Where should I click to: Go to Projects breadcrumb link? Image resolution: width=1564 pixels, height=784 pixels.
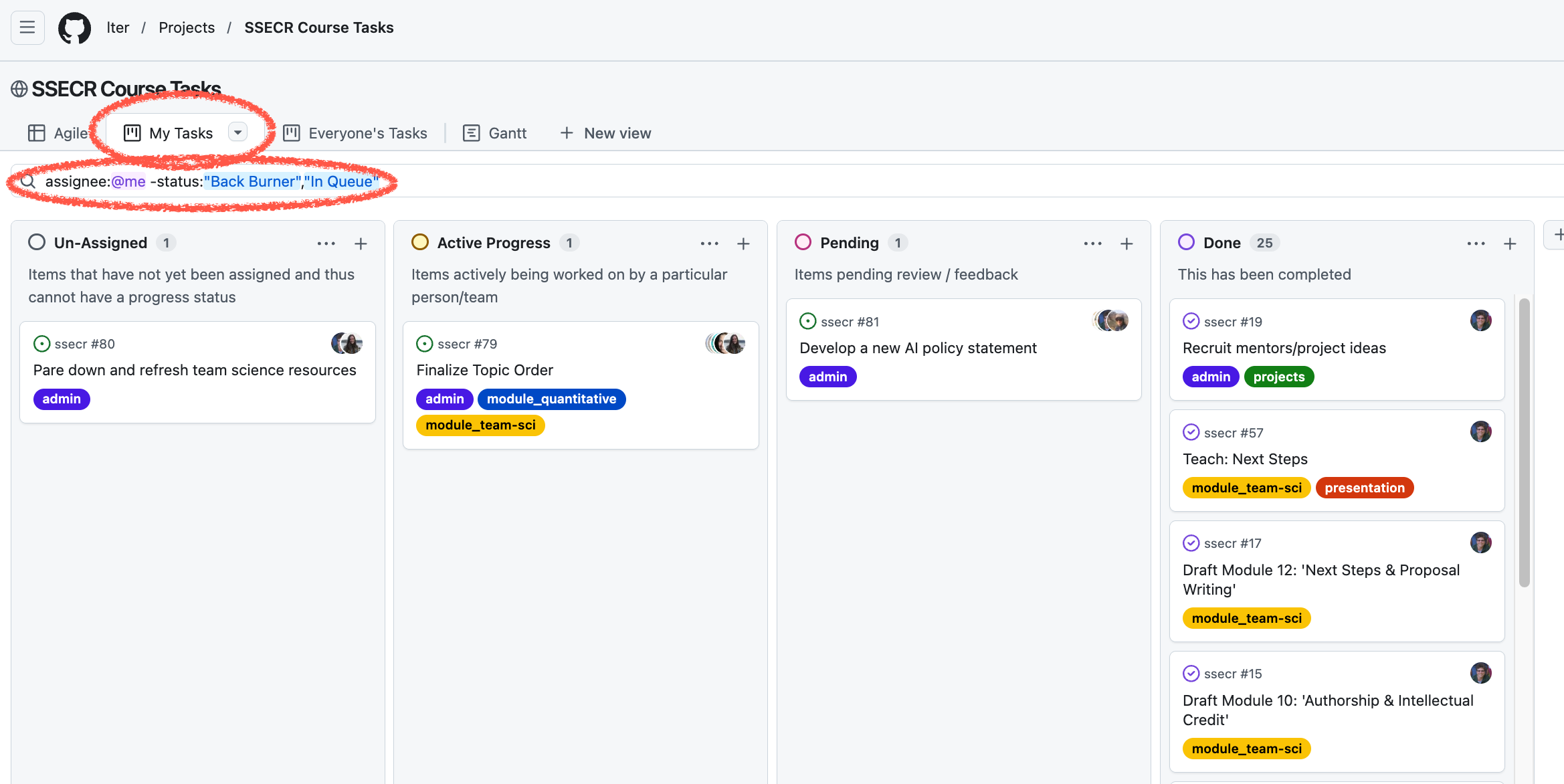187,27
